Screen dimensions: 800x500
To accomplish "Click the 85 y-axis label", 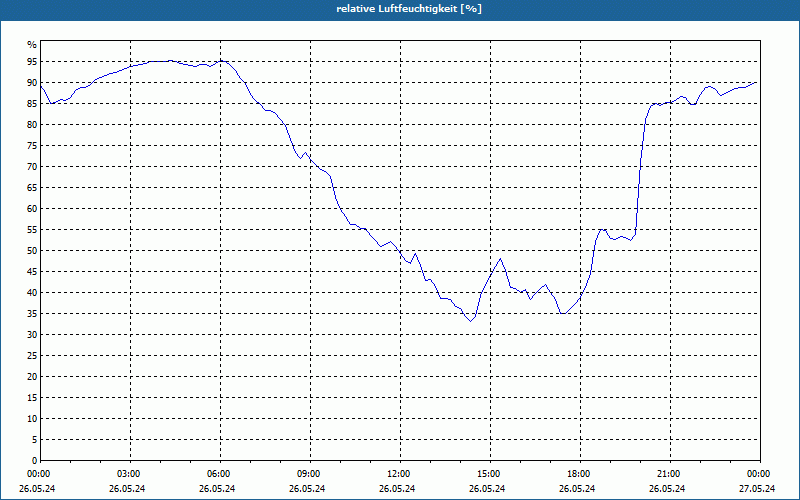I will click(32, 104).
